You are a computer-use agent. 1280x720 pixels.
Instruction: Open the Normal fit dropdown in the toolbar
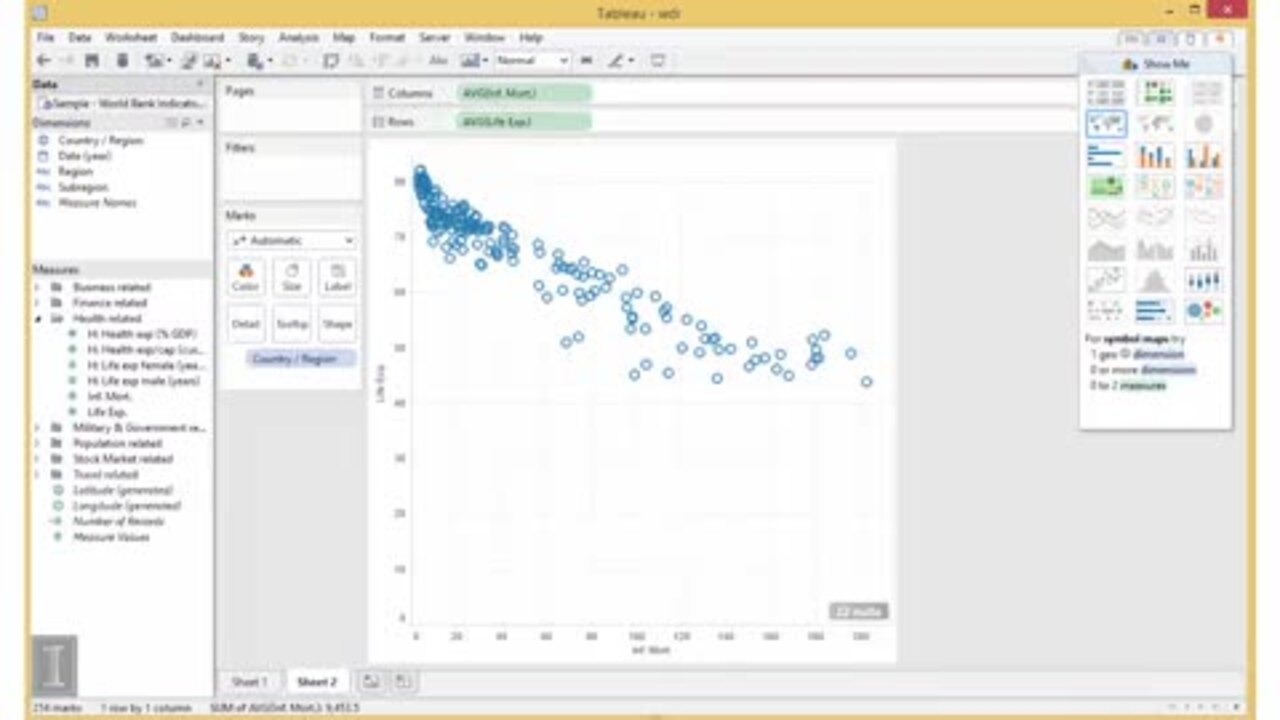[x=532, y=61]
